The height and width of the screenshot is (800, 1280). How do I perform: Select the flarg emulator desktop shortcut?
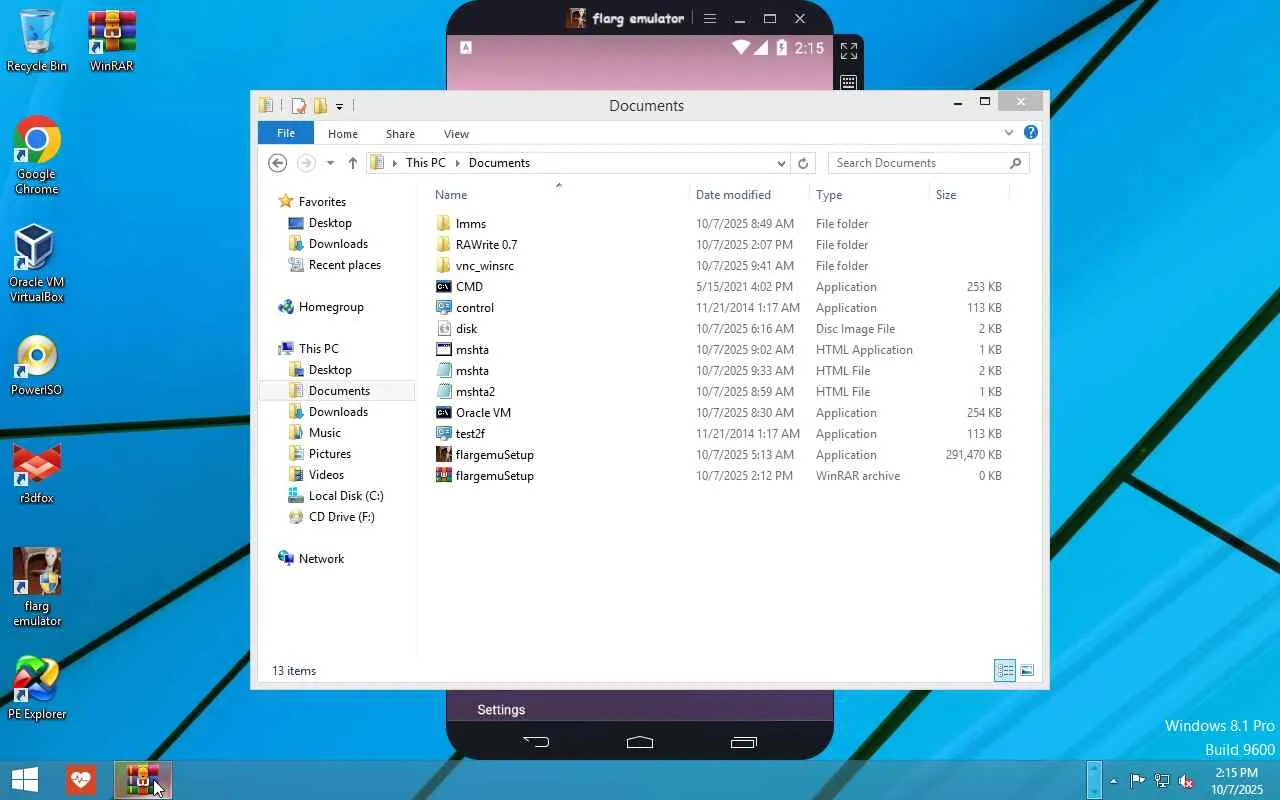[37, 587]
